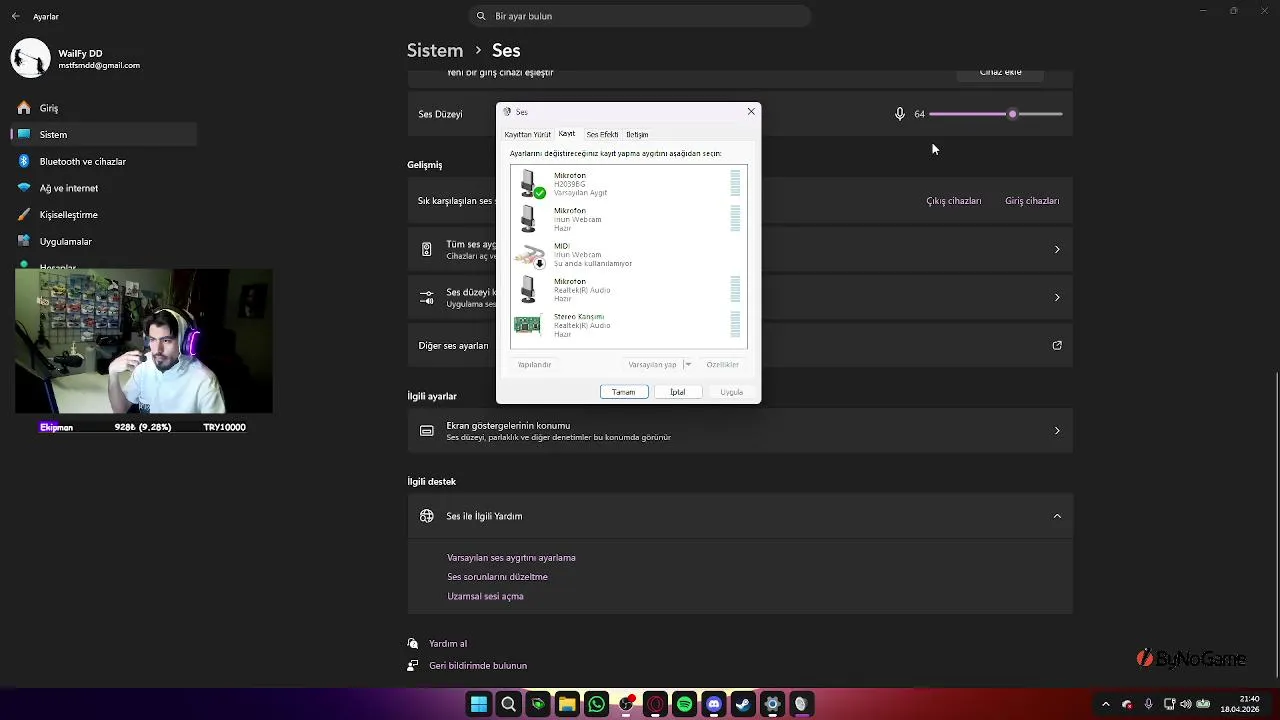The image size is (1280, 720).
Task: Click Giriş cihazları button
Action: pos(1031,201)
